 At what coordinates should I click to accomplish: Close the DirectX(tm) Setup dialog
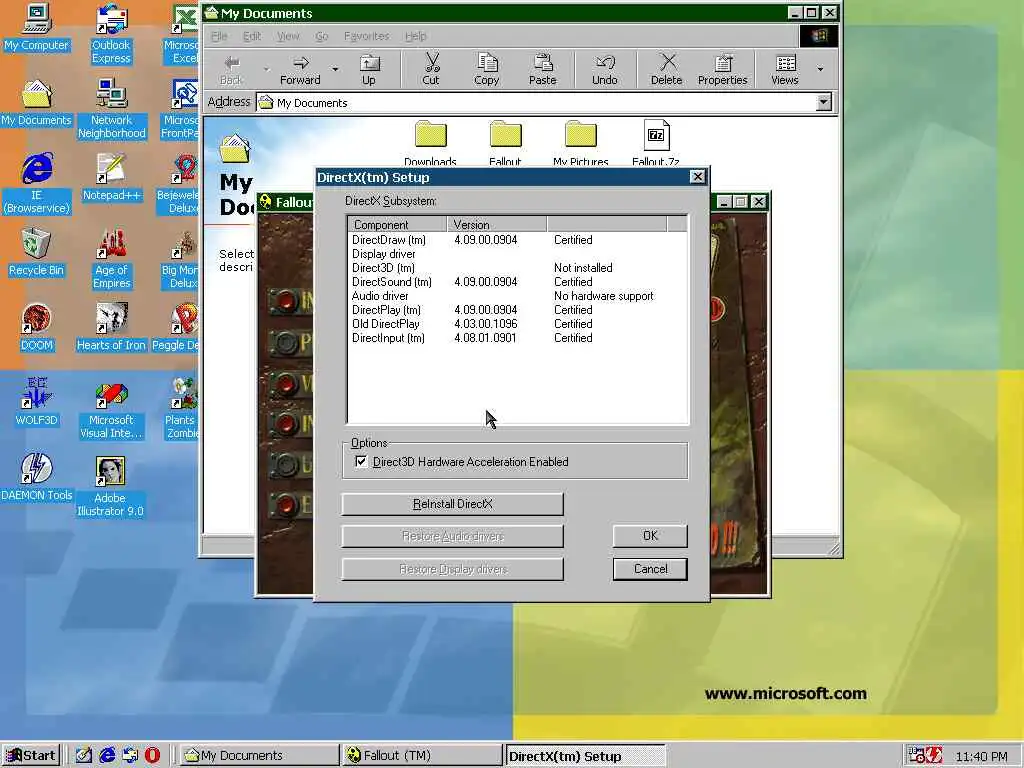click(697, 177)
